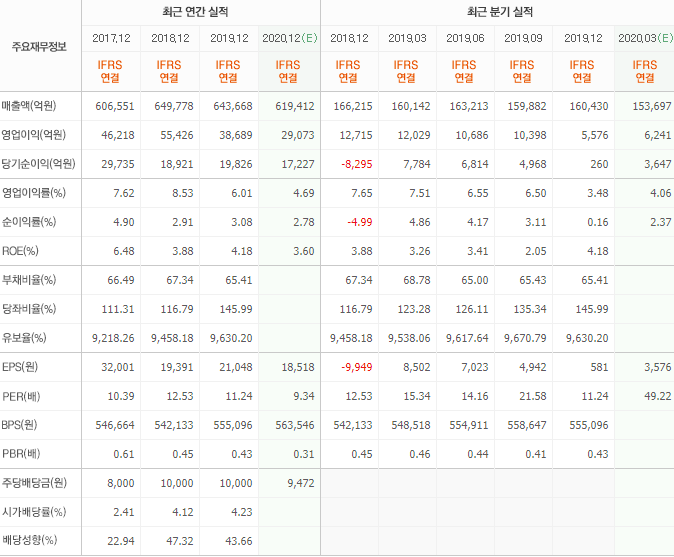This screenshot has height=557, width=674.
Task: Click the PER(배) row label
Action: pyautogui.click(x=21, y=396)
